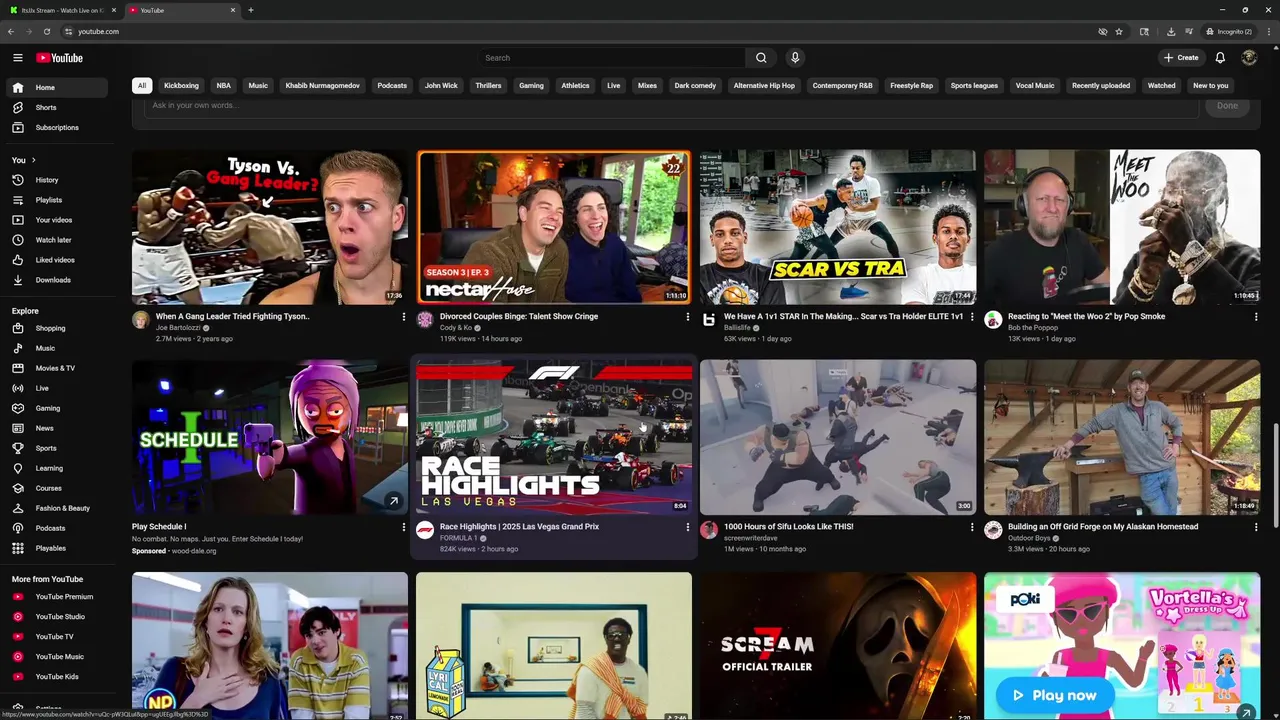
Task: Select the Khabib Nurmagomedov filter chip
Action: click(x=322, y=85)
